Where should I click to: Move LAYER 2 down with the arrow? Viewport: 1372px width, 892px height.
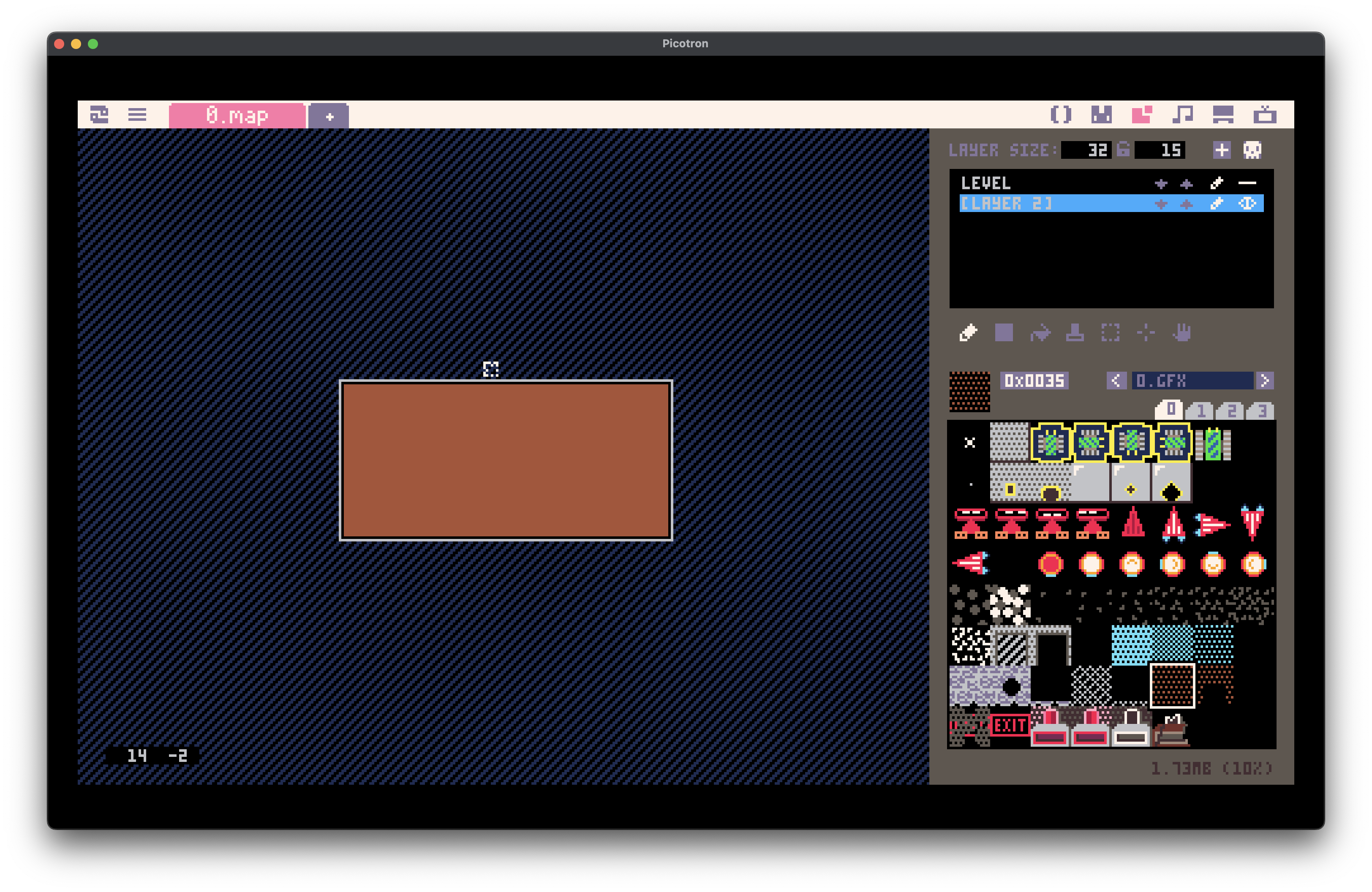pyautogui.click(x=1161, y=204)
